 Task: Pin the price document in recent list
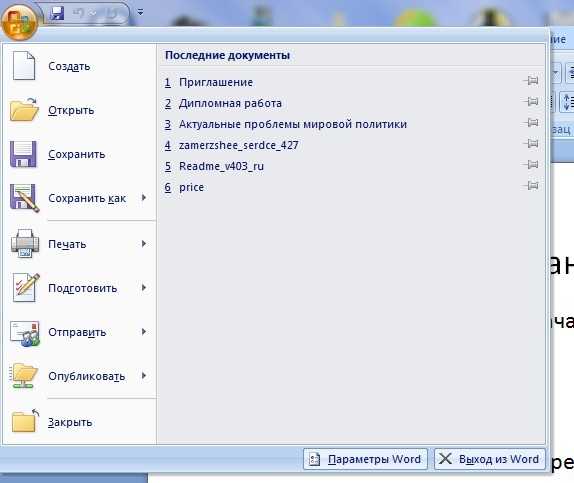[531, 186]
